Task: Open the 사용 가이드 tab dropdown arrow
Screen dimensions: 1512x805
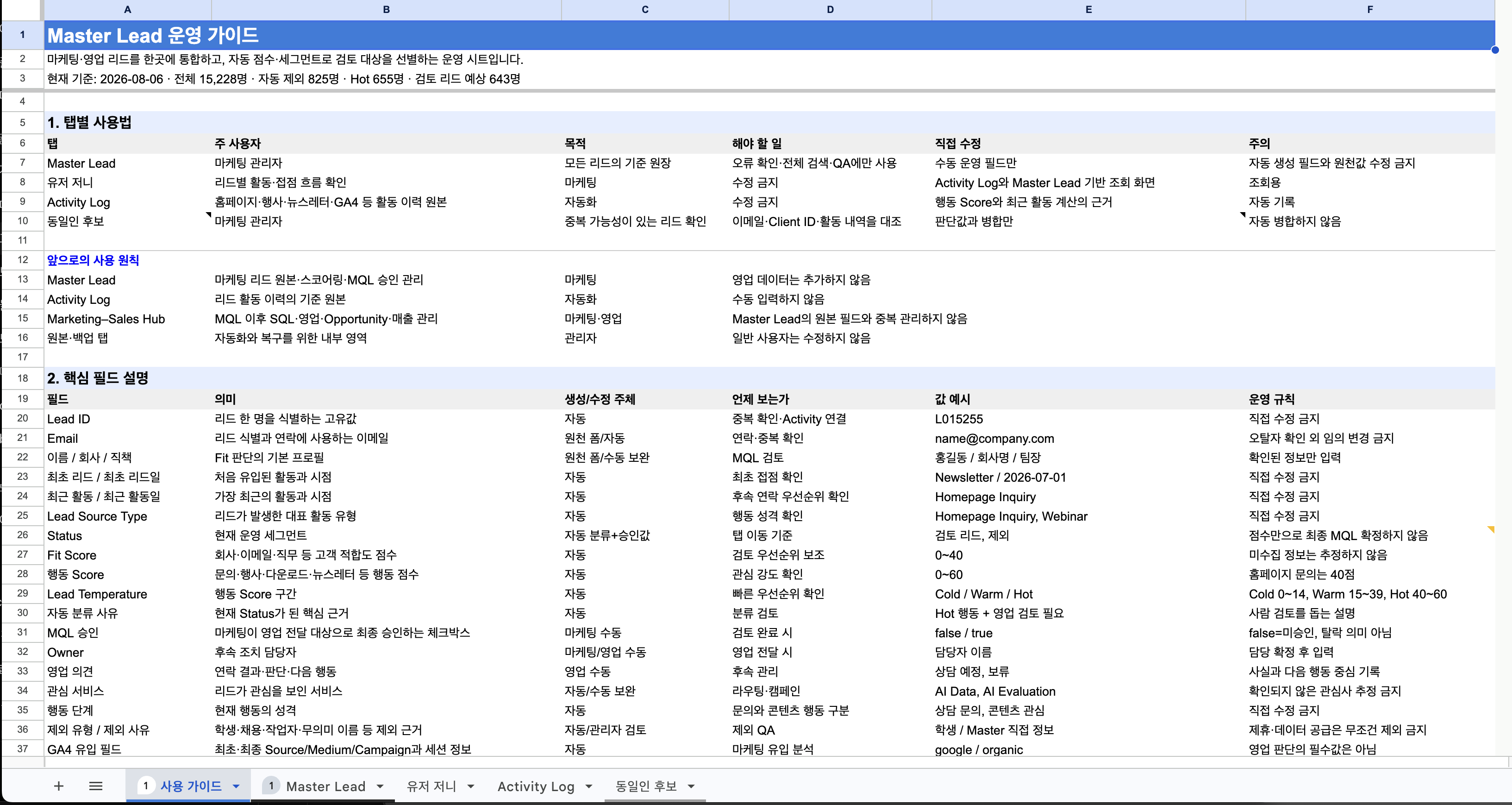Action: [x=236, y=786]
